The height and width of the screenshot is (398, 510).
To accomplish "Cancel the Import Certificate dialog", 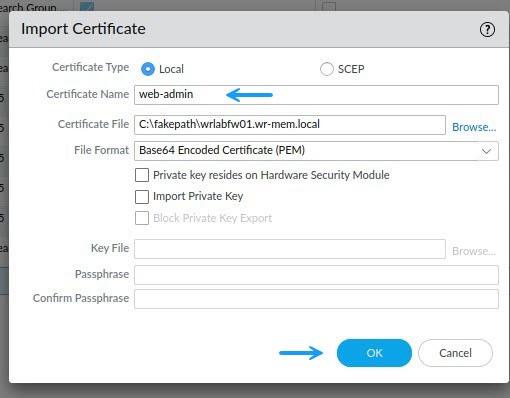I will [455, 353].
